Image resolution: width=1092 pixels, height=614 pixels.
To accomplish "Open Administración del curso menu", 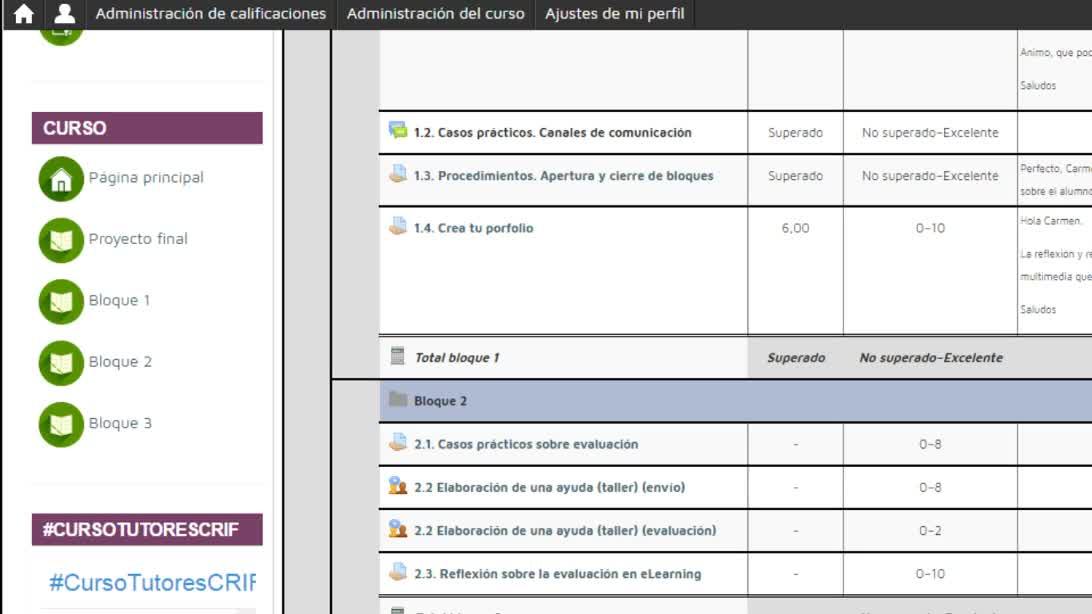I will (435, 13).
